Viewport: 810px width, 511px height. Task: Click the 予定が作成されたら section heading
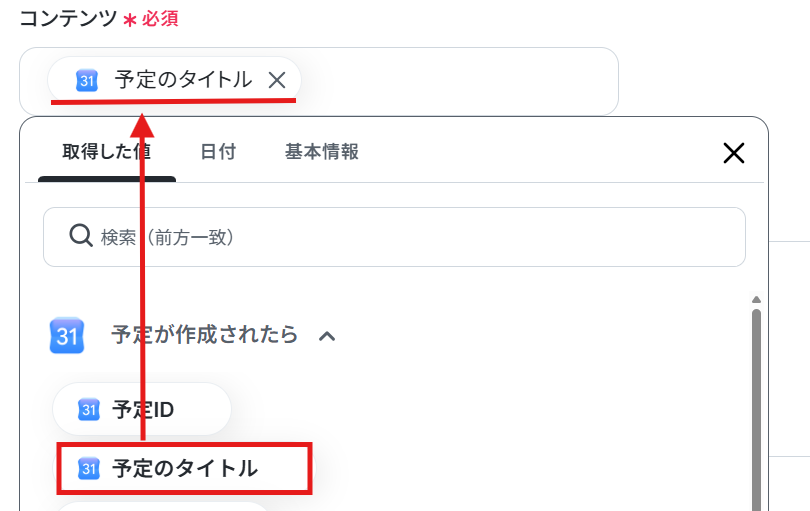205,335
